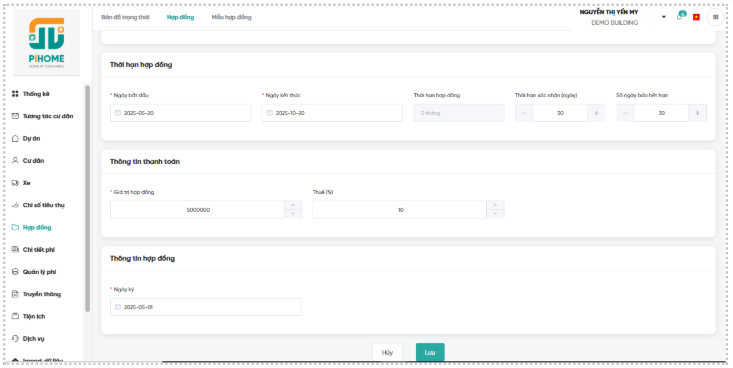Decrease Thời hạn xác nhận with minus button
Image resolution: width=733 pixels, height=368 pixels.
[524, 113]
